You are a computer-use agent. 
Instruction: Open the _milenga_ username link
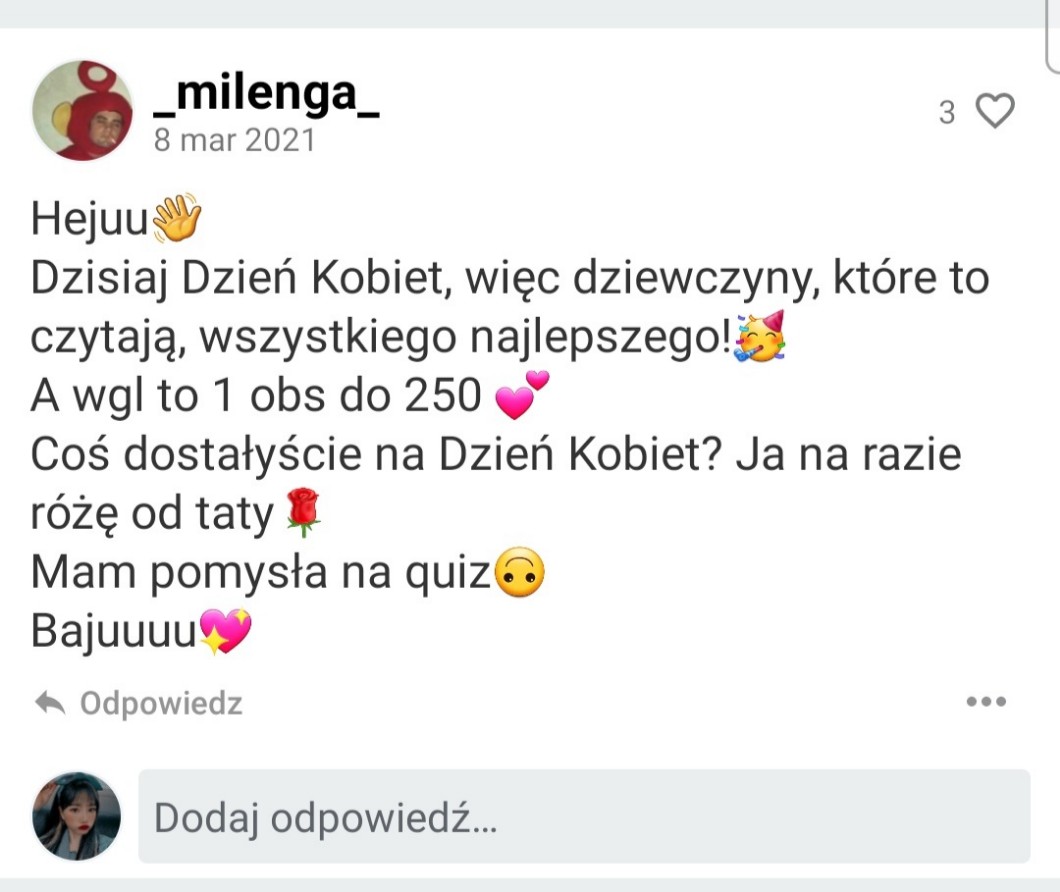click(266, 93)
